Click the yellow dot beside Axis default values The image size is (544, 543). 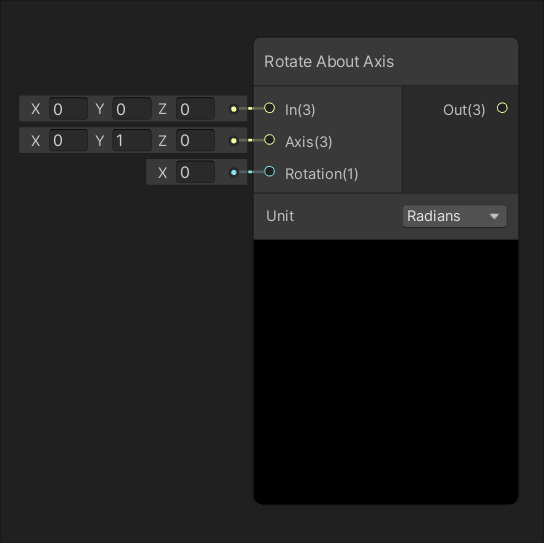coord(234,141)
